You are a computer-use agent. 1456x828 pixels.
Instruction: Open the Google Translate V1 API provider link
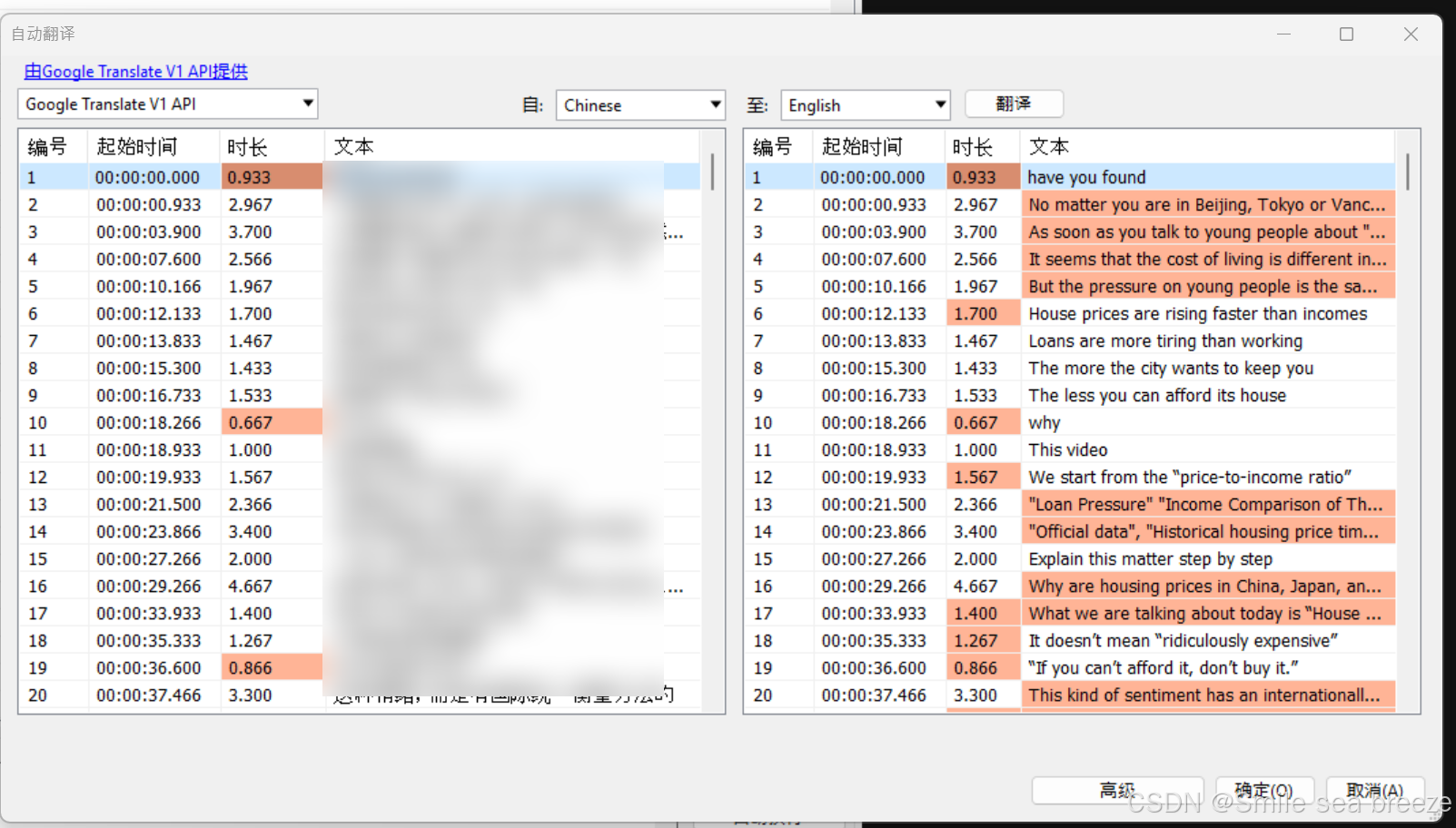click(x=135, y=71)
